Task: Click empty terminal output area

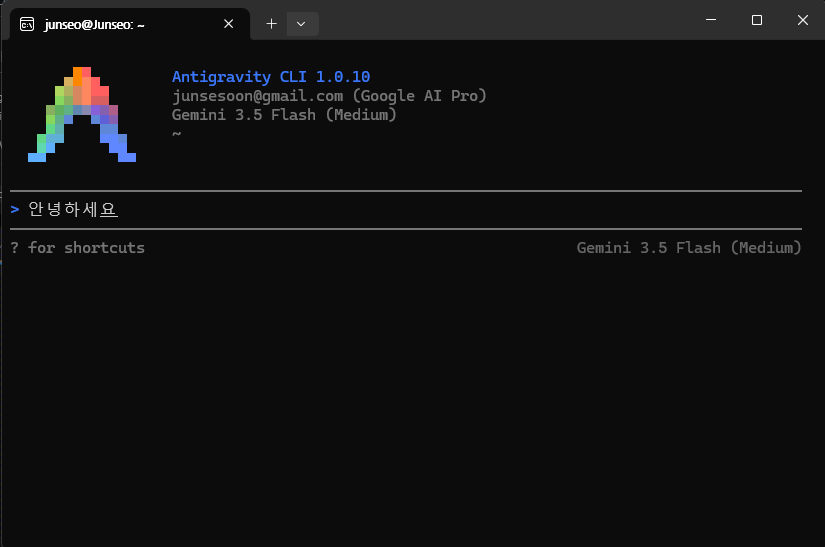Action: pyautogui.click(x=410, y=400)
